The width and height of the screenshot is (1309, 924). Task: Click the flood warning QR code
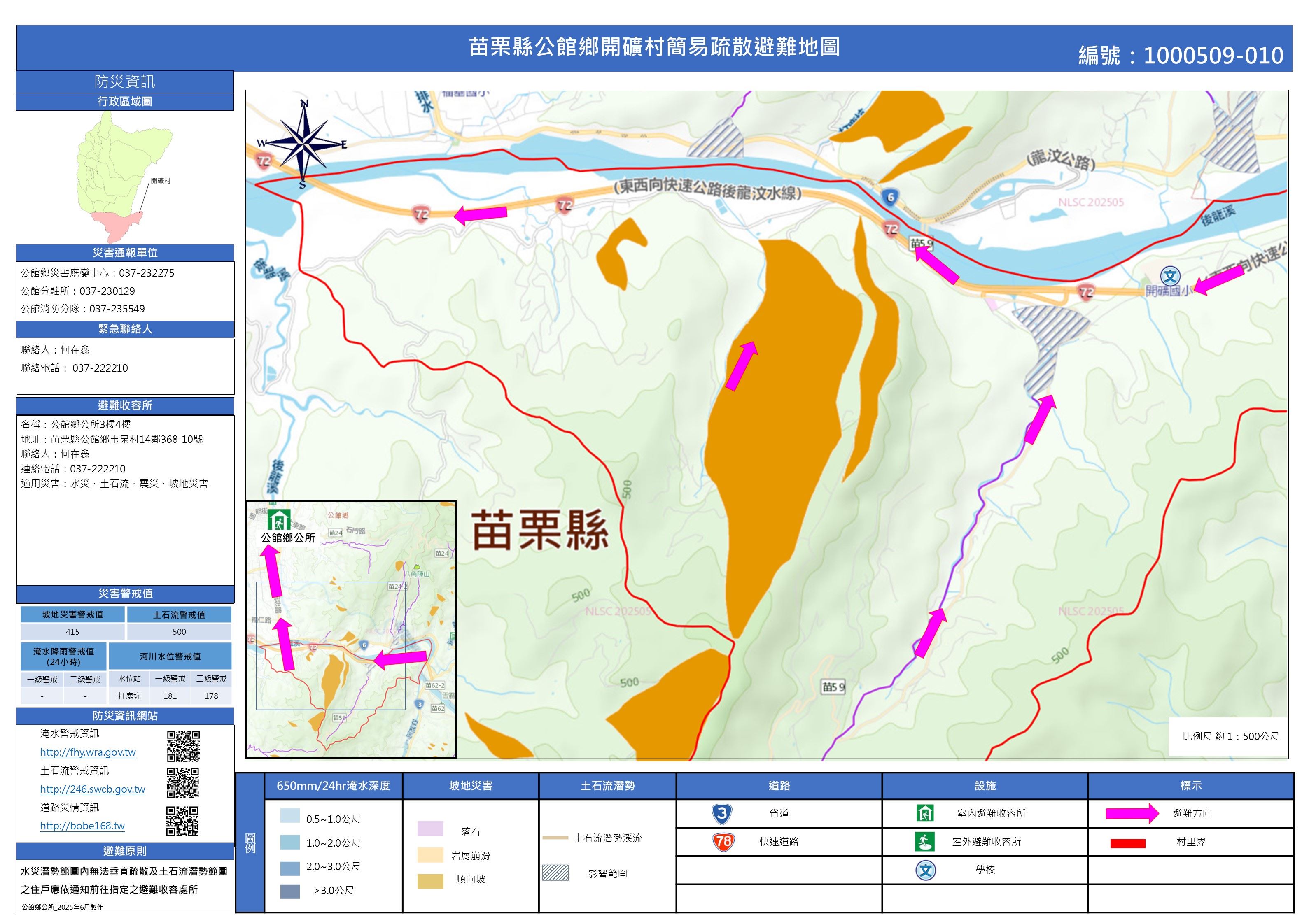point(183,746)
